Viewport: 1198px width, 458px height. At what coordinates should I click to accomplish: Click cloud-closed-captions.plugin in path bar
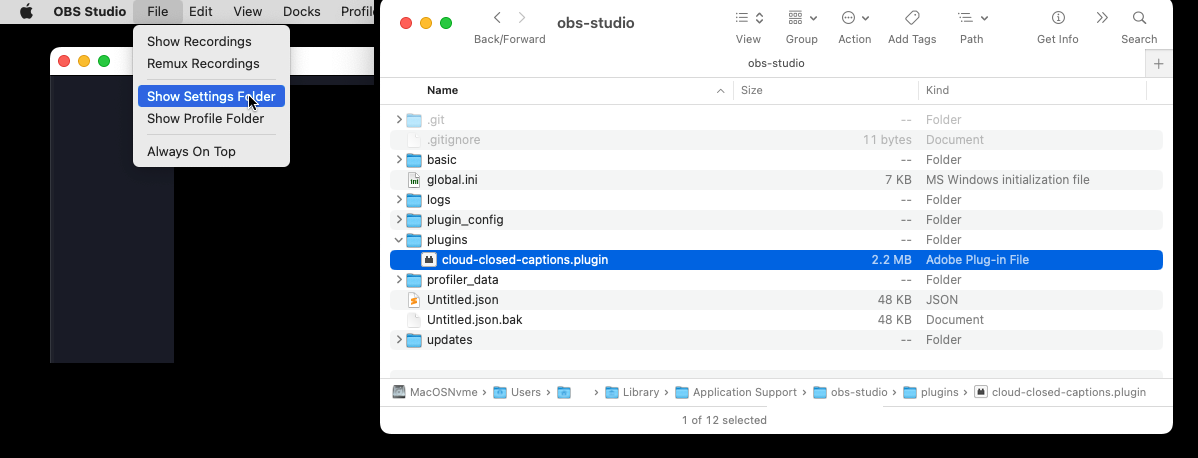pyautogui.click(x=1060, y=392)
